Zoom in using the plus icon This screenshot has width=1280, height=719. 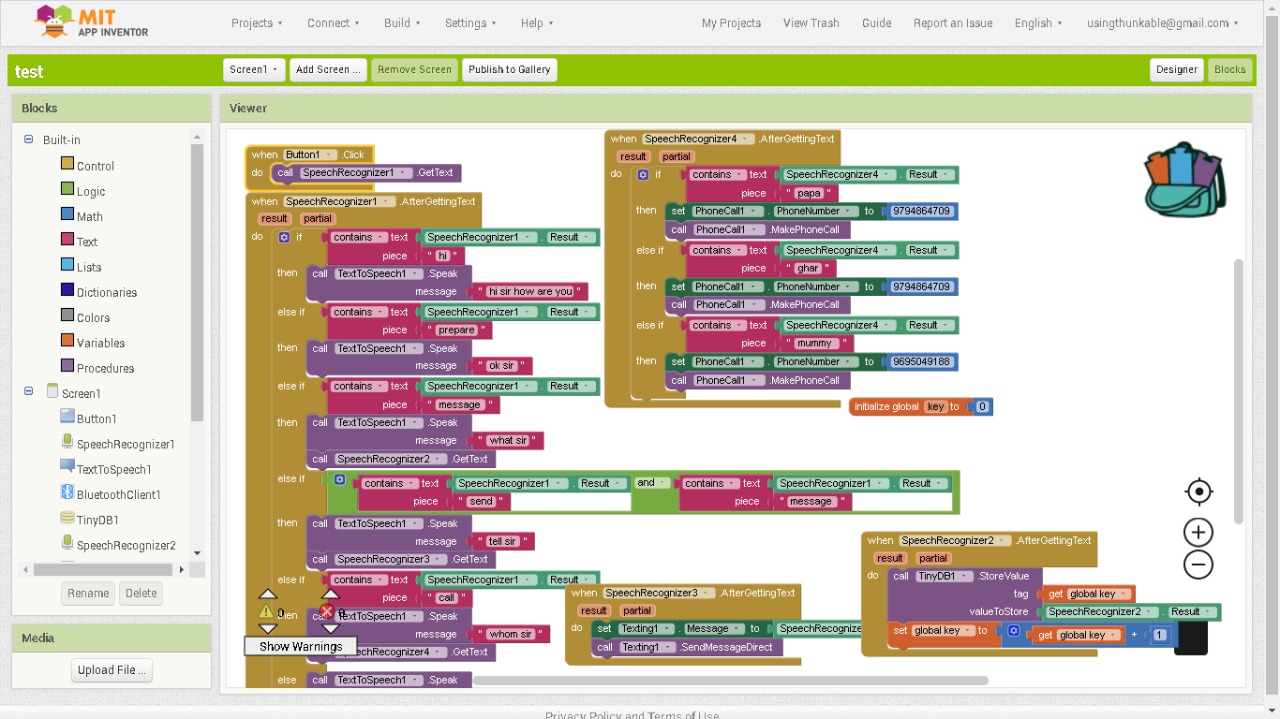(1198, 531)
